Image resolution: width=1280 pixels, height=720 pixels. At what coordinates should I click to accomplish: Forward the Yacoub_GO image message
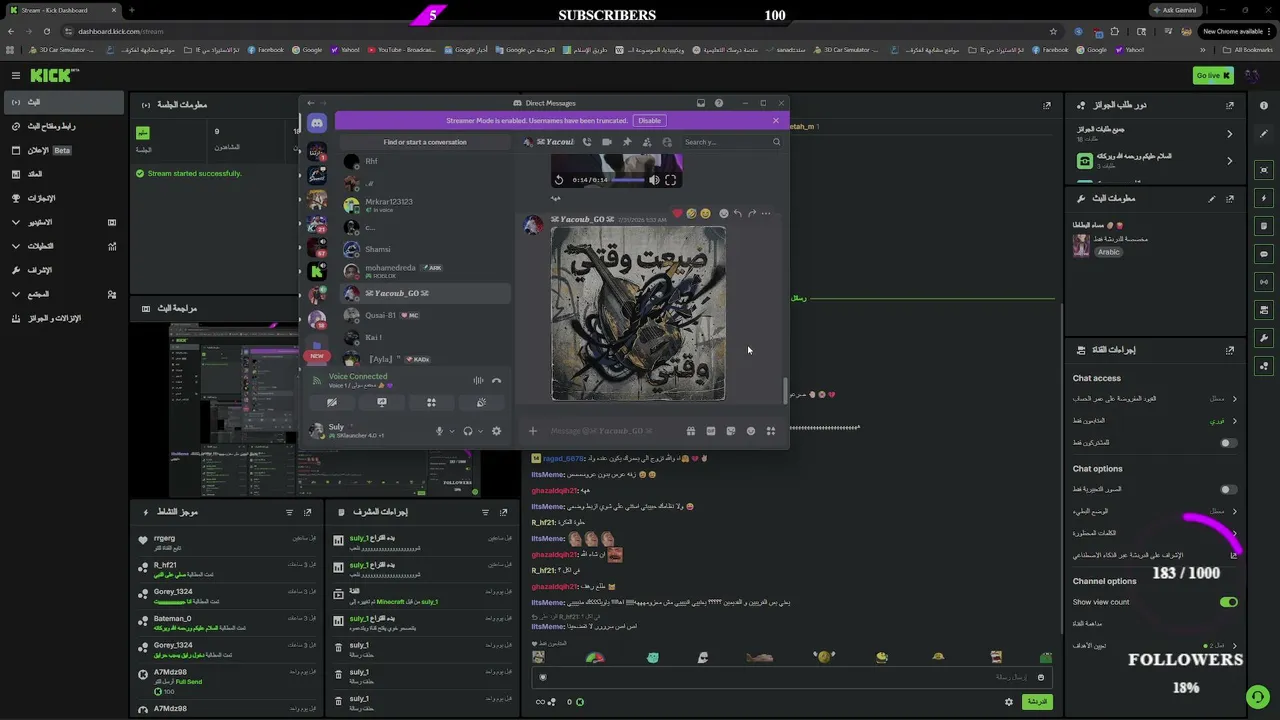tap(752, 213)
